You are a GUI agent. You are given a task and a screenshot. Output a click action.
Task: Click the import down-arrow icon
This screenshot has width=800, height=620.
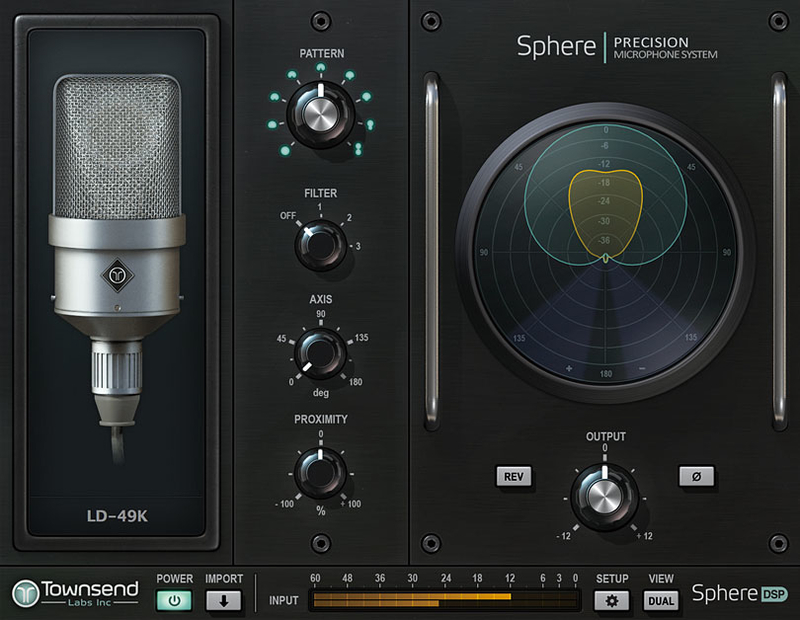pyautogui.click(x=223, y=601)
